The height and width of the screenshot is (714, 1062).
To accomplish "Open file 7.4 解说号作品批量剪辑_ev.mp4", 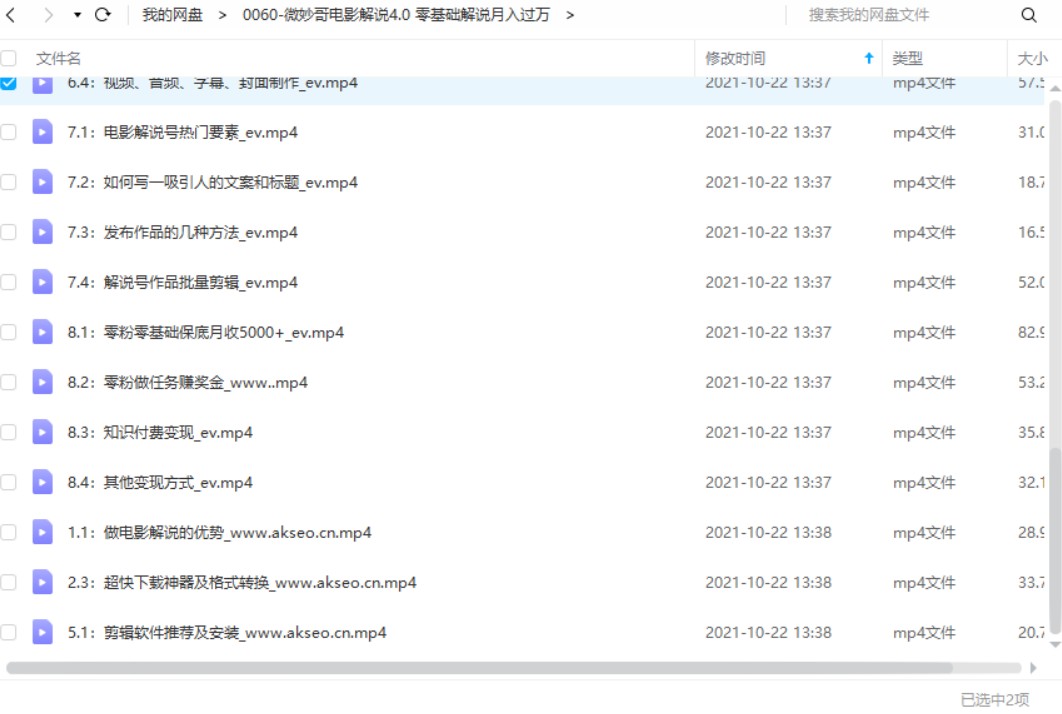I will [200, 282].
